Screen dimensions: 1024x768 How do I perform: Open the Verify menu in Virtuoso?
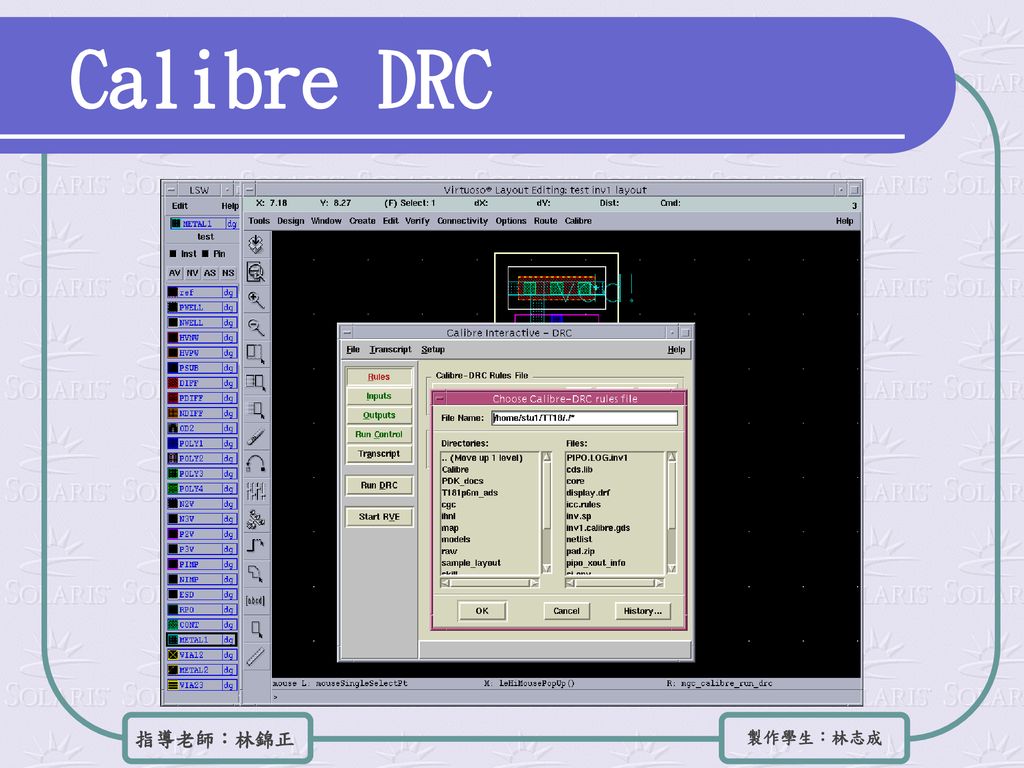417,221
